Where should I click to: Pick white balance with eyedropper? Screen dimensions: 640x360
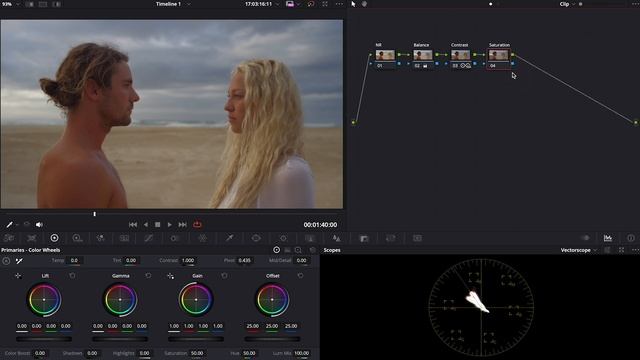[19, 260]
